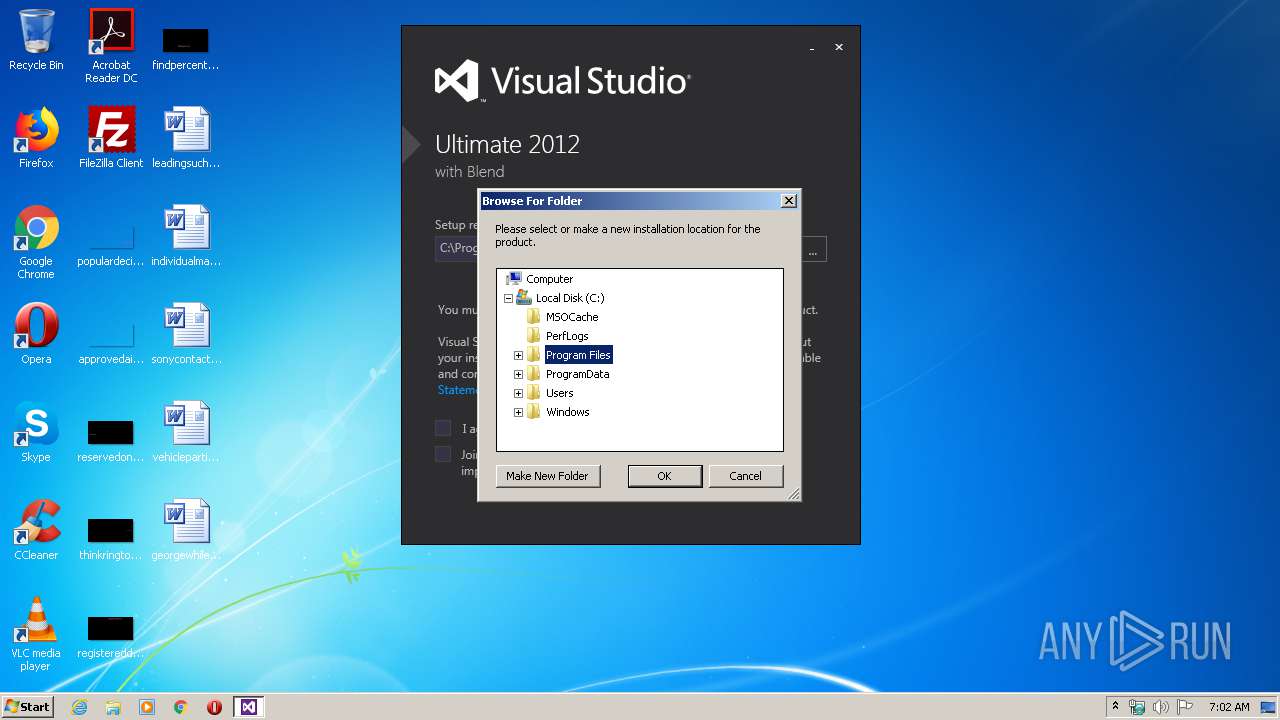Select the individualma Word document icon
The height and width of the screenshot is (720, 1280).
[186, 236]
